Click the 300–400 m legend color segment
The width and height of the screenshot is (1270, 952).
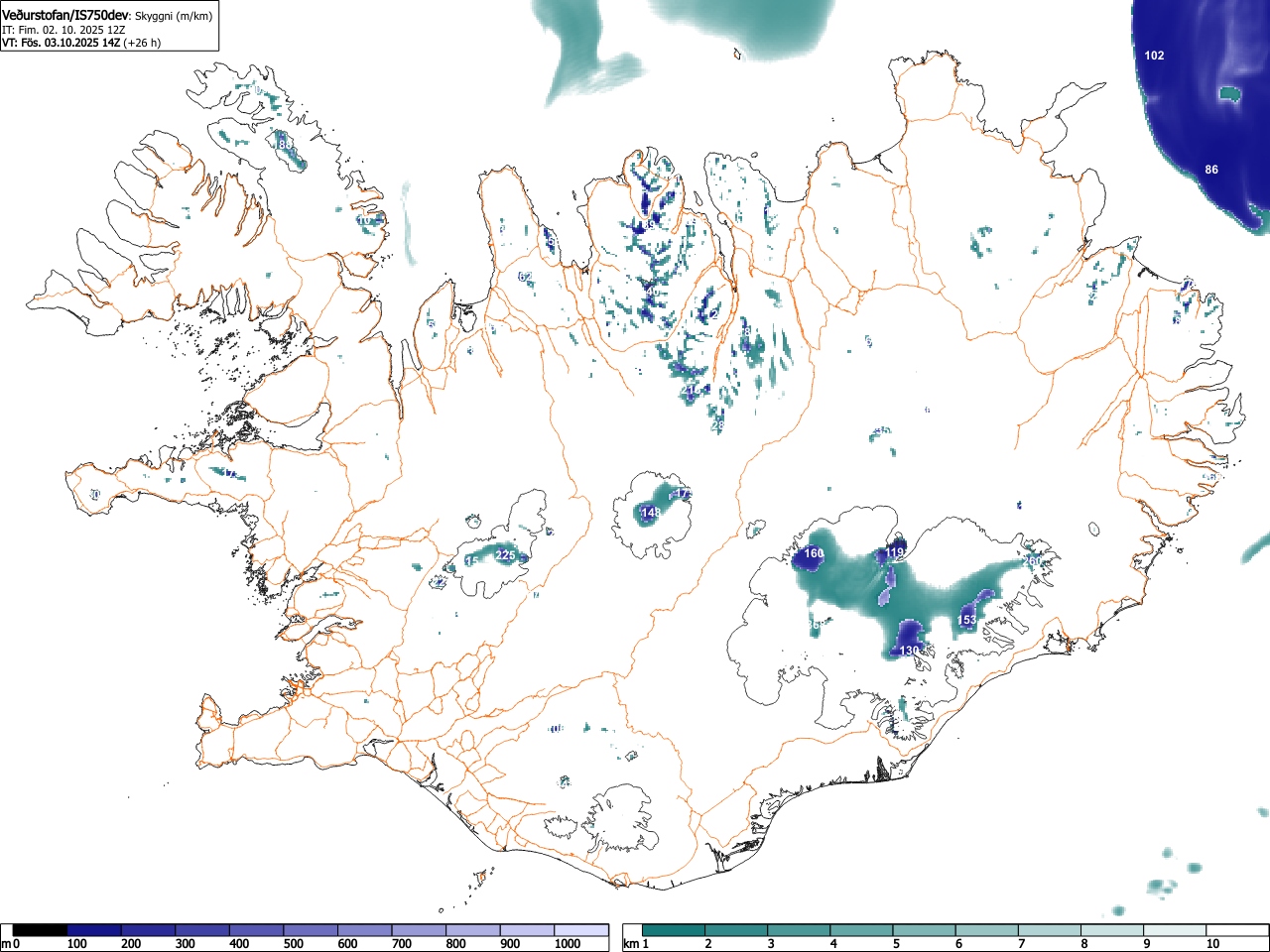(x=202, y=930)
